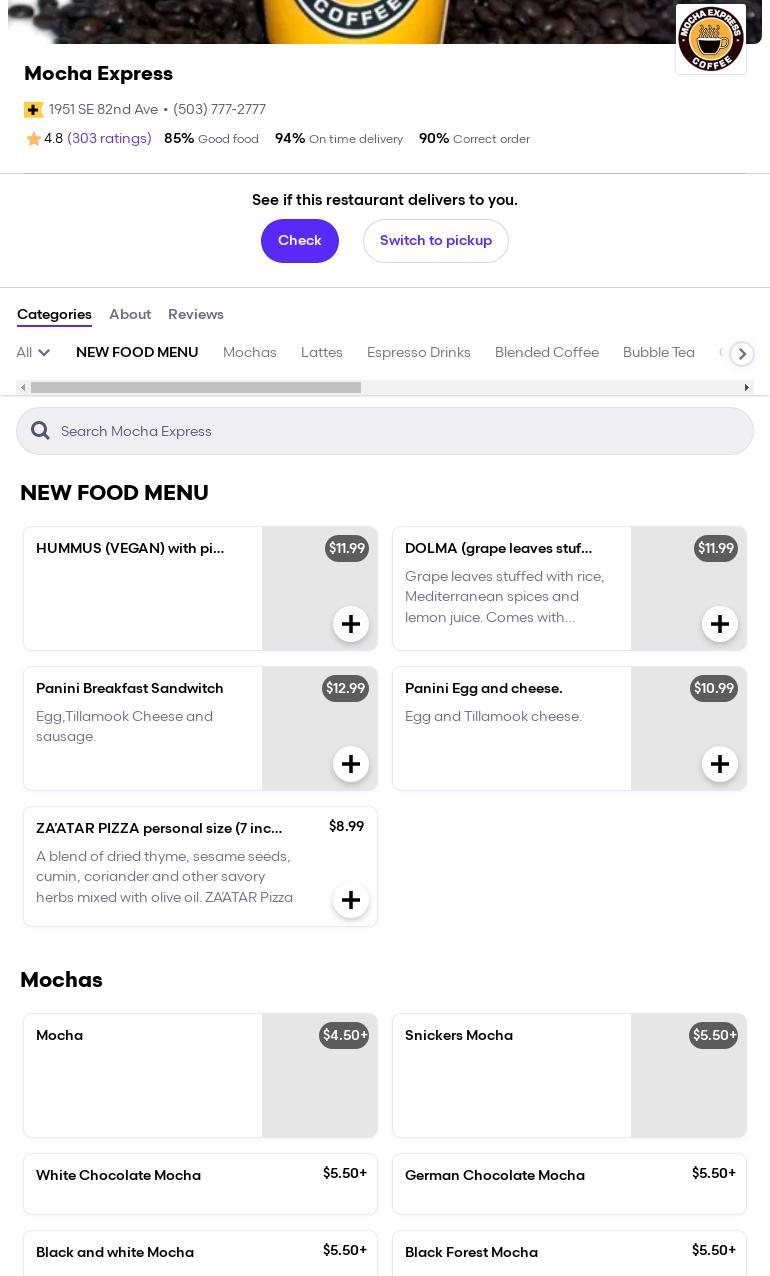Screen dimensions: 770x1276
Task: Open the Reviews tab
Action: click(196, 314)
